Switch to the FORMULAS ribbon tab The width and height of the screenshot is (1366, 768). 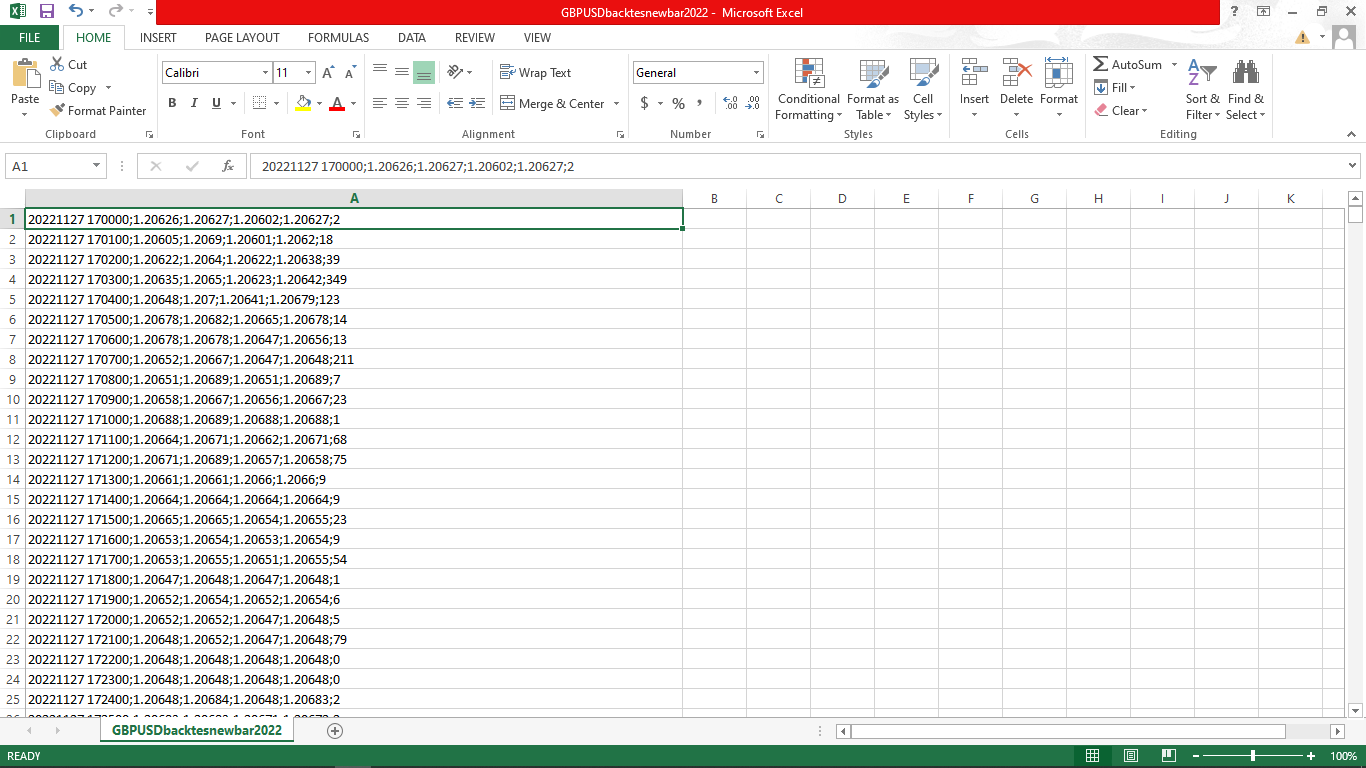tap(338, 37)
